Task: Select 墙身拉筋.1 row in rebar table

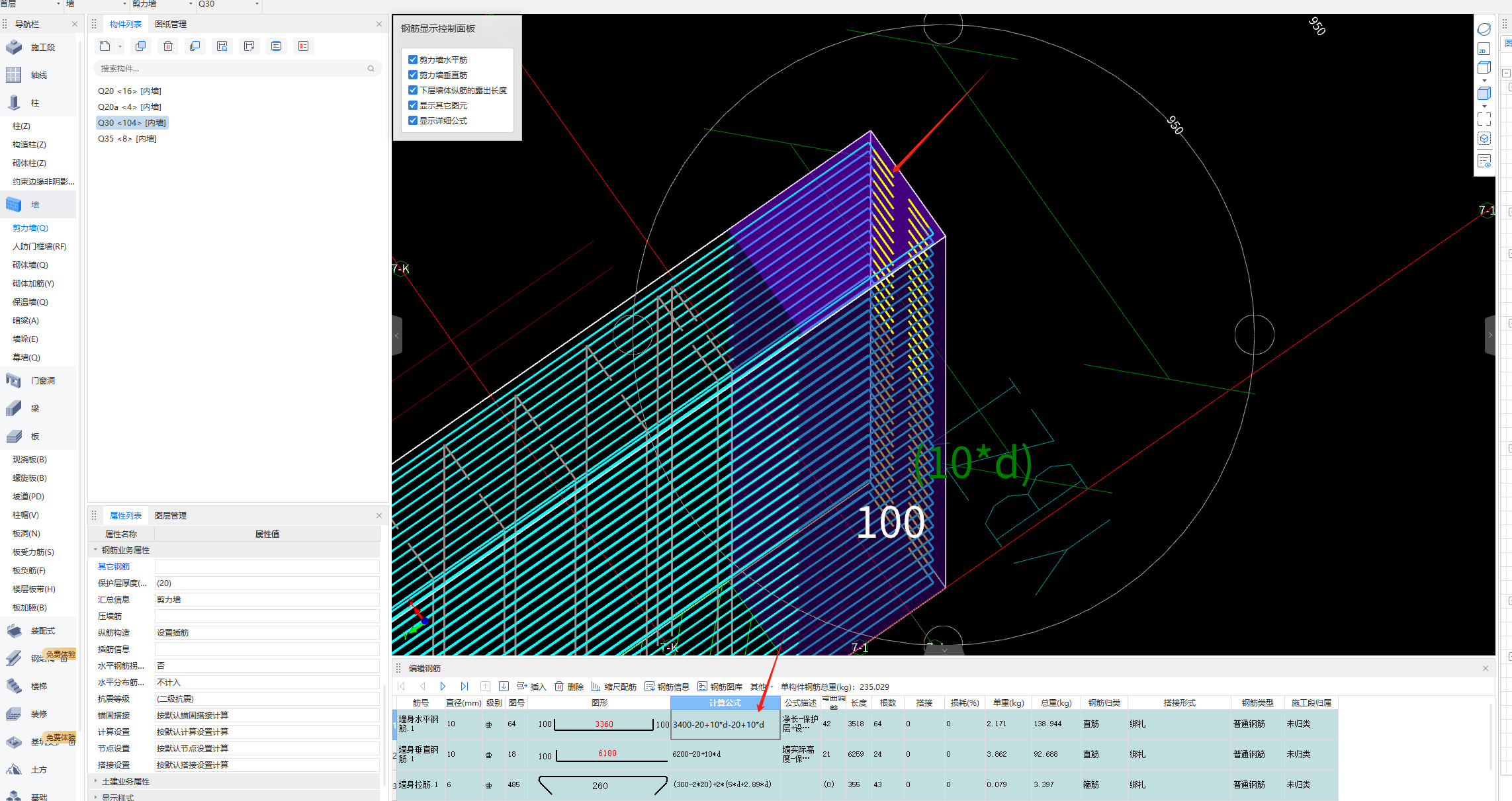Action: [866, 785]
